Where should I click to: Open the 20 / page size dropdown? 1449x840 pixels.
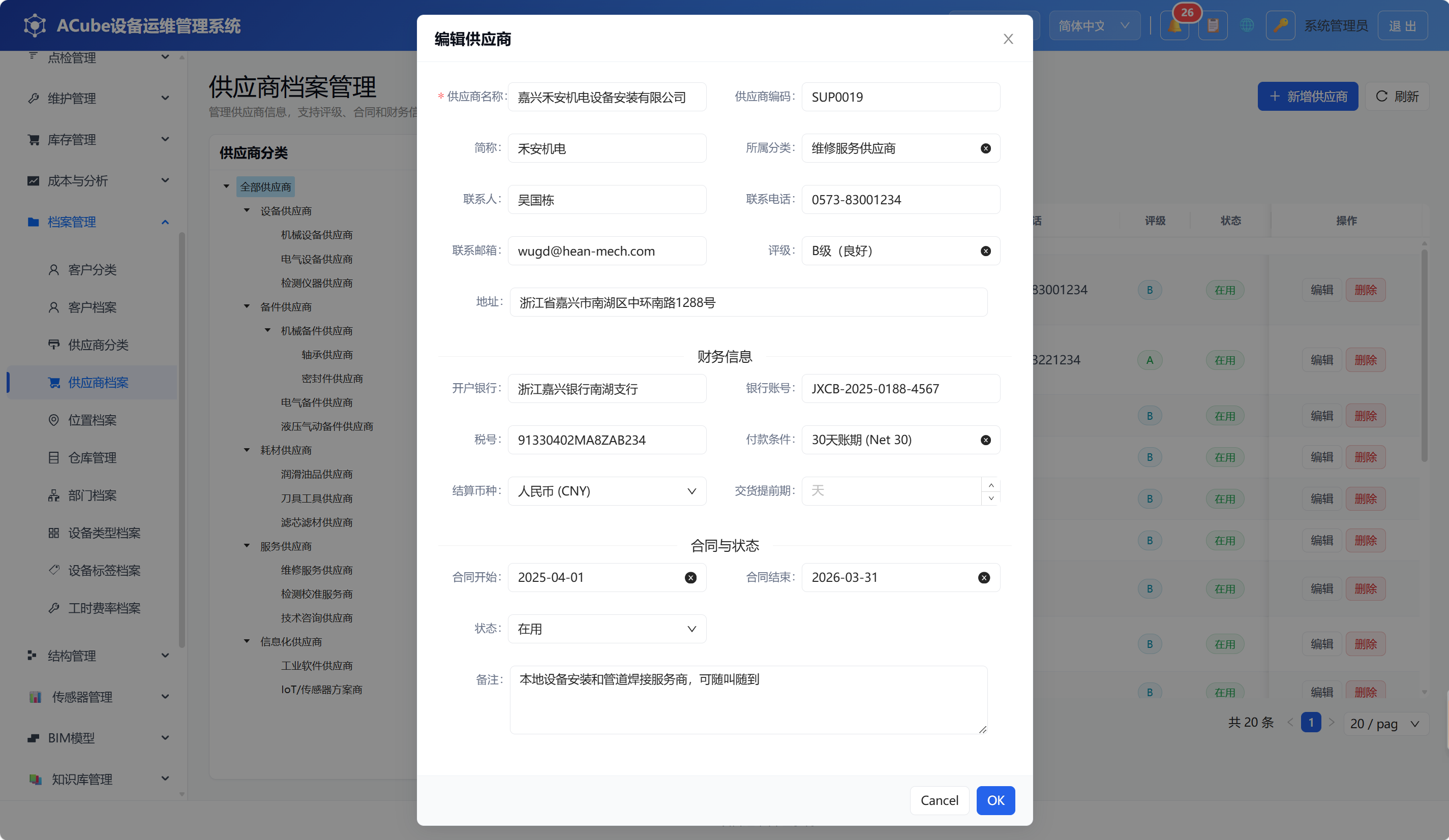coord(1387,723)
